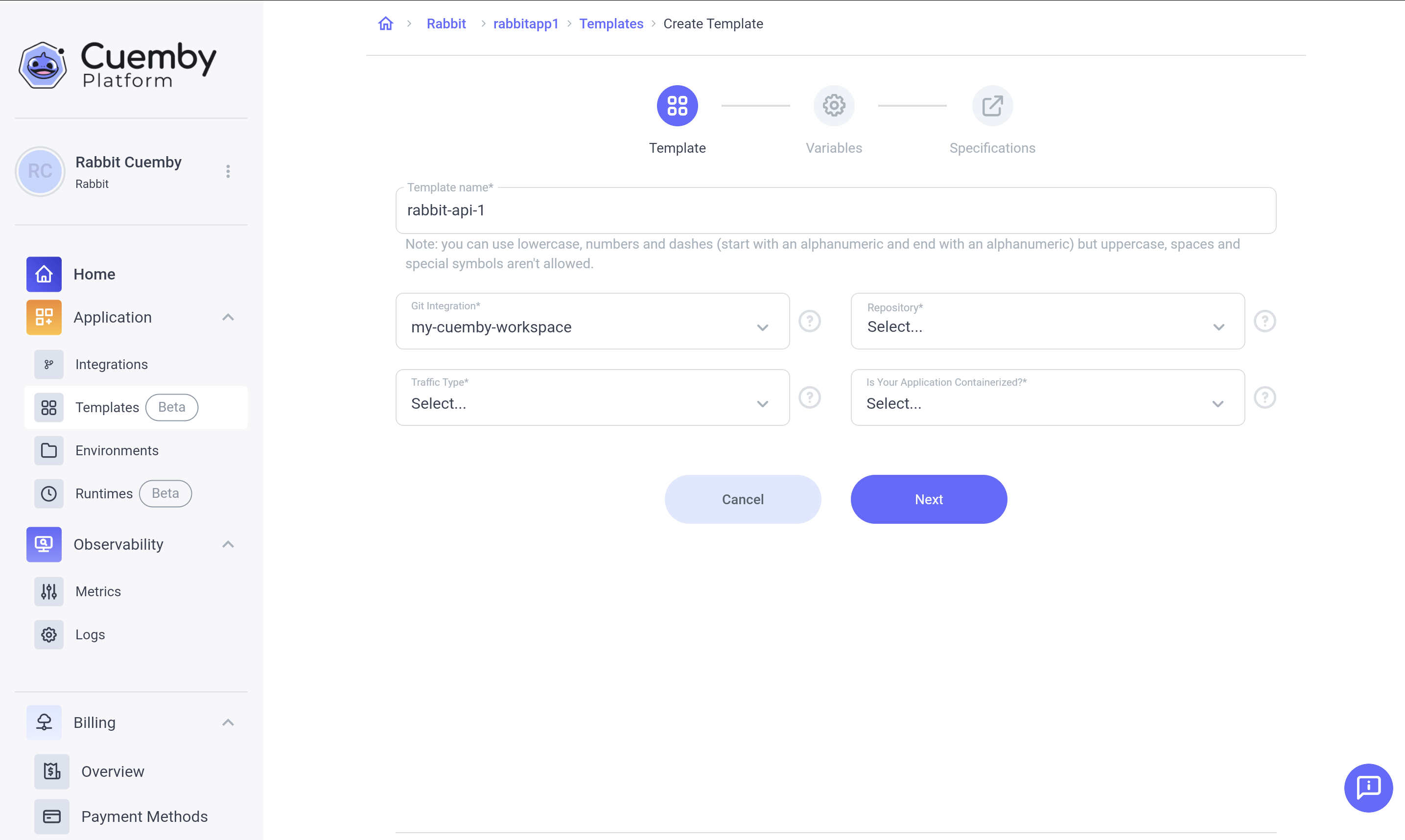This screenshot has width=1405, height=840.
Task: Click the Template name input field
Action: (836, 210)
